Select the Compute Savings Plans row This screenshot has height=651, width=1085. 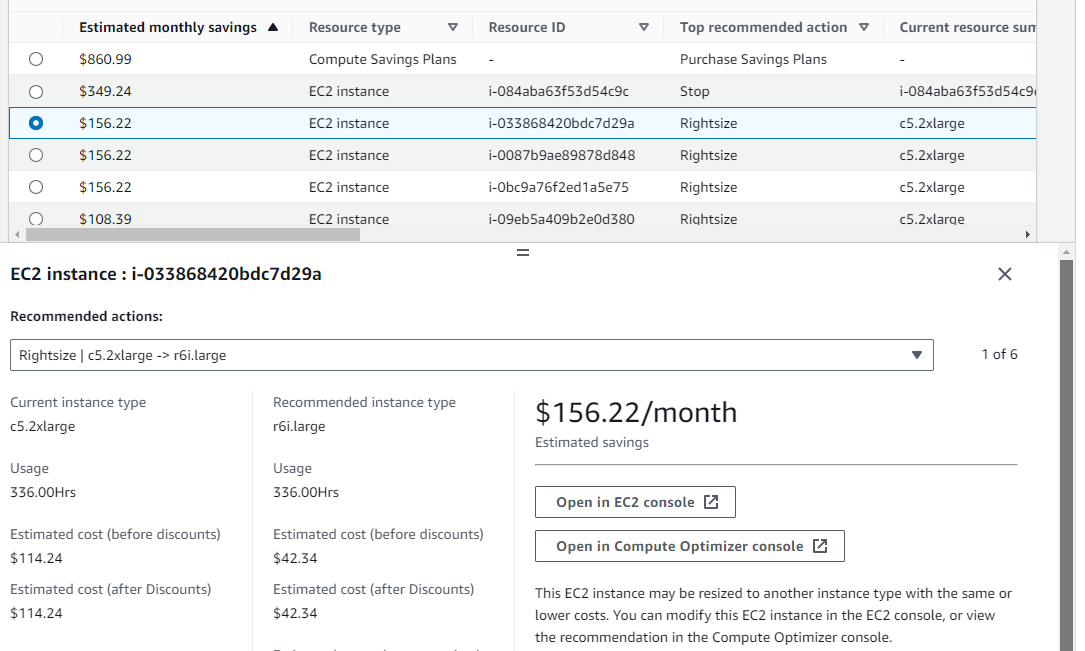36,59
